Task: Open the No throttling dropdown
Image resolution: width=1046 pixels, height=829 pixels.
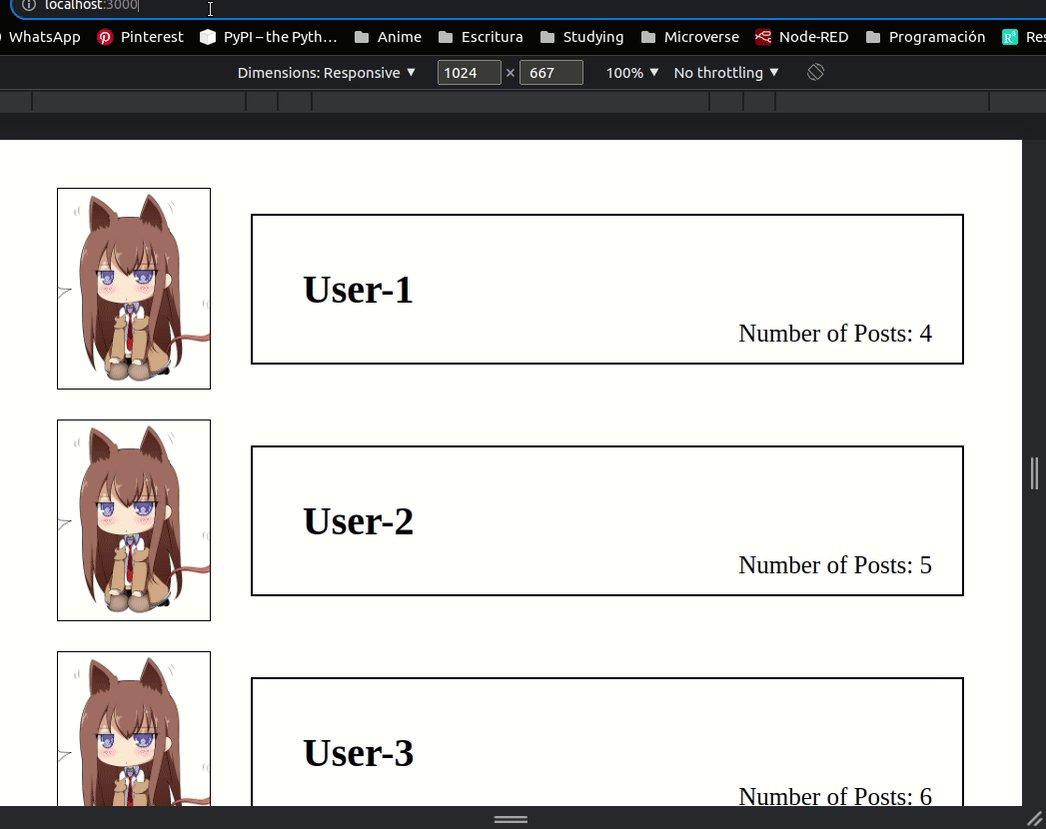Action: click(x=726, y=73)
